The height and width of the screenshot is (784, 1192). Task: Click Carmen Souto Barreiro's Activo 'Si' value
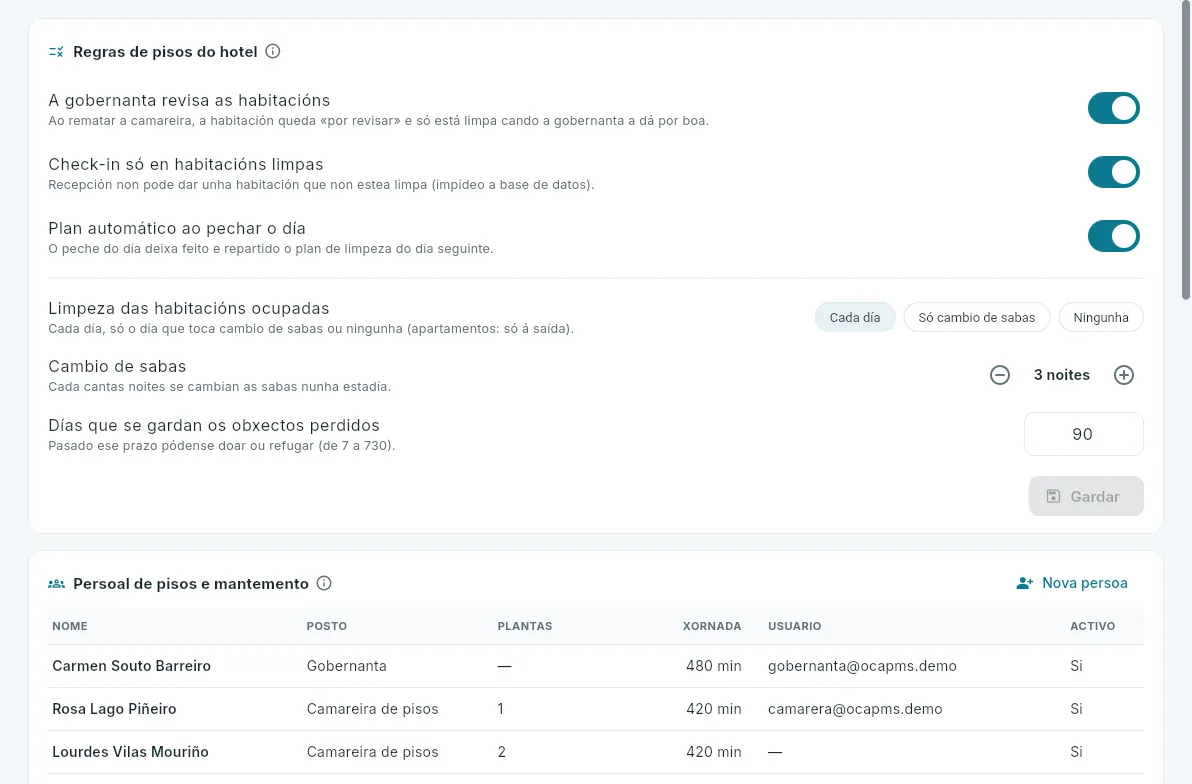pos(1076,666)
